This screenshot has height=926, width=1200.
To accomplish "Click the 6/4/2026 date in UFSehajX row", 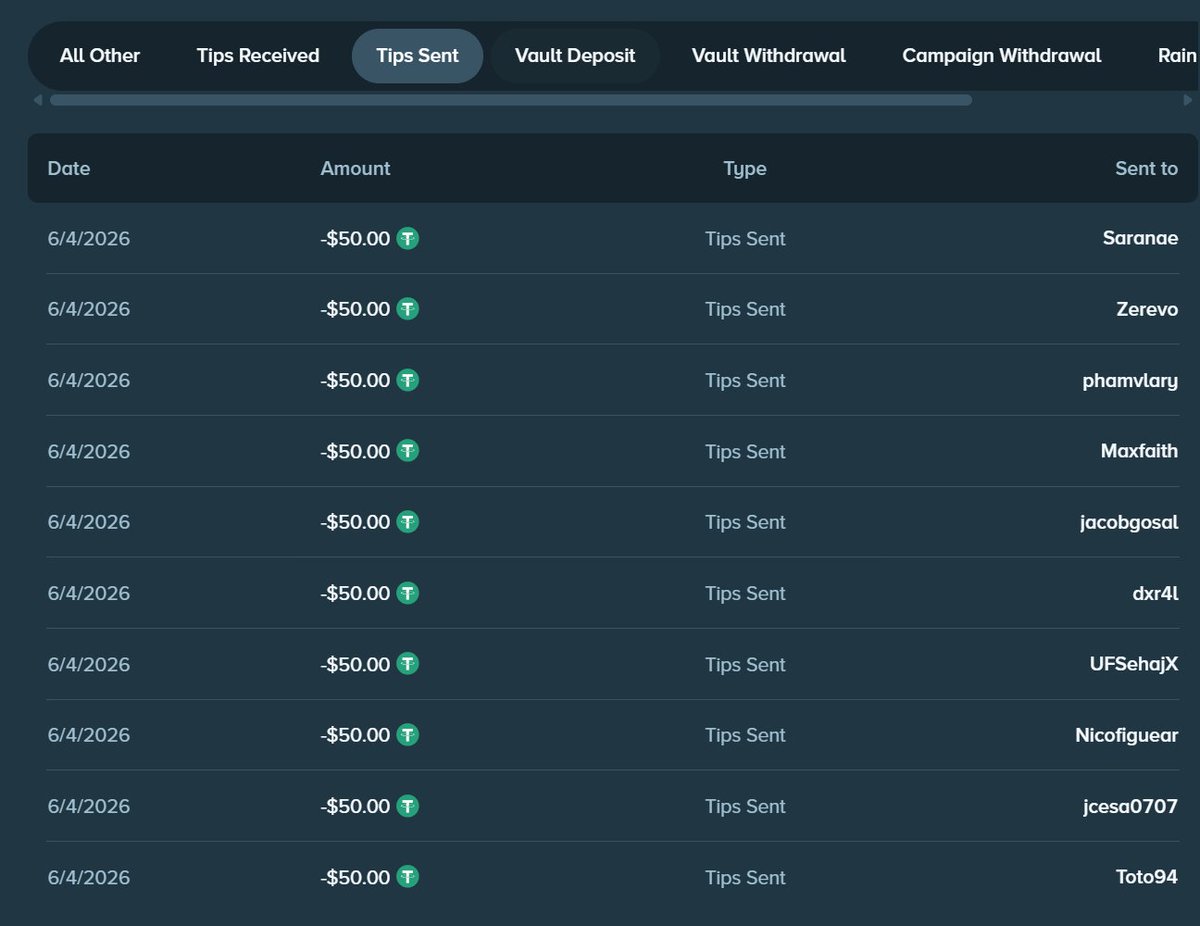I will [x=89, y=664].
